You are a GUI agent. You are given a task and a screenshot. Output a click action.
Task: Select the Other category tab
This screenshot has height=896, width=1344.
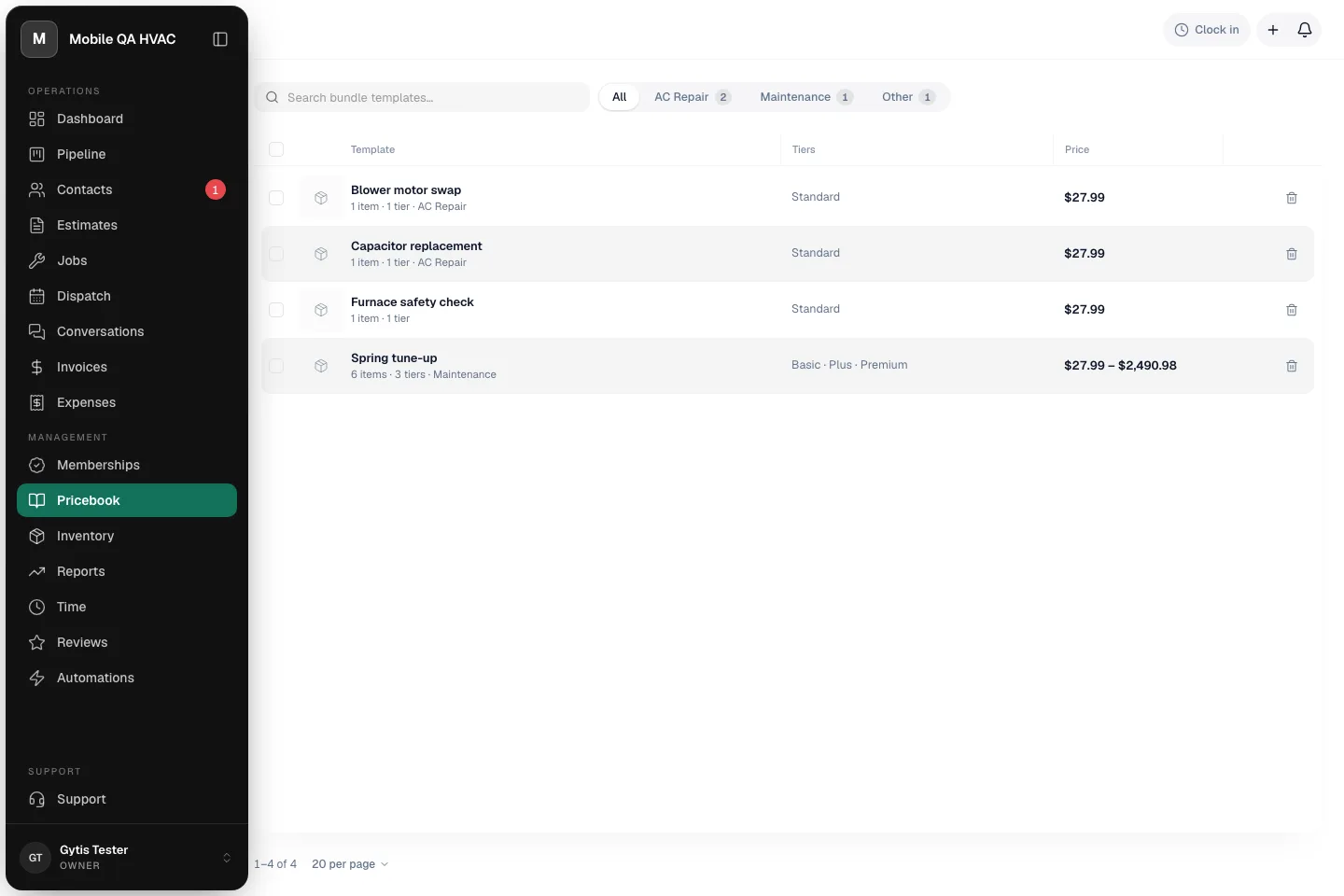(908, 97)
